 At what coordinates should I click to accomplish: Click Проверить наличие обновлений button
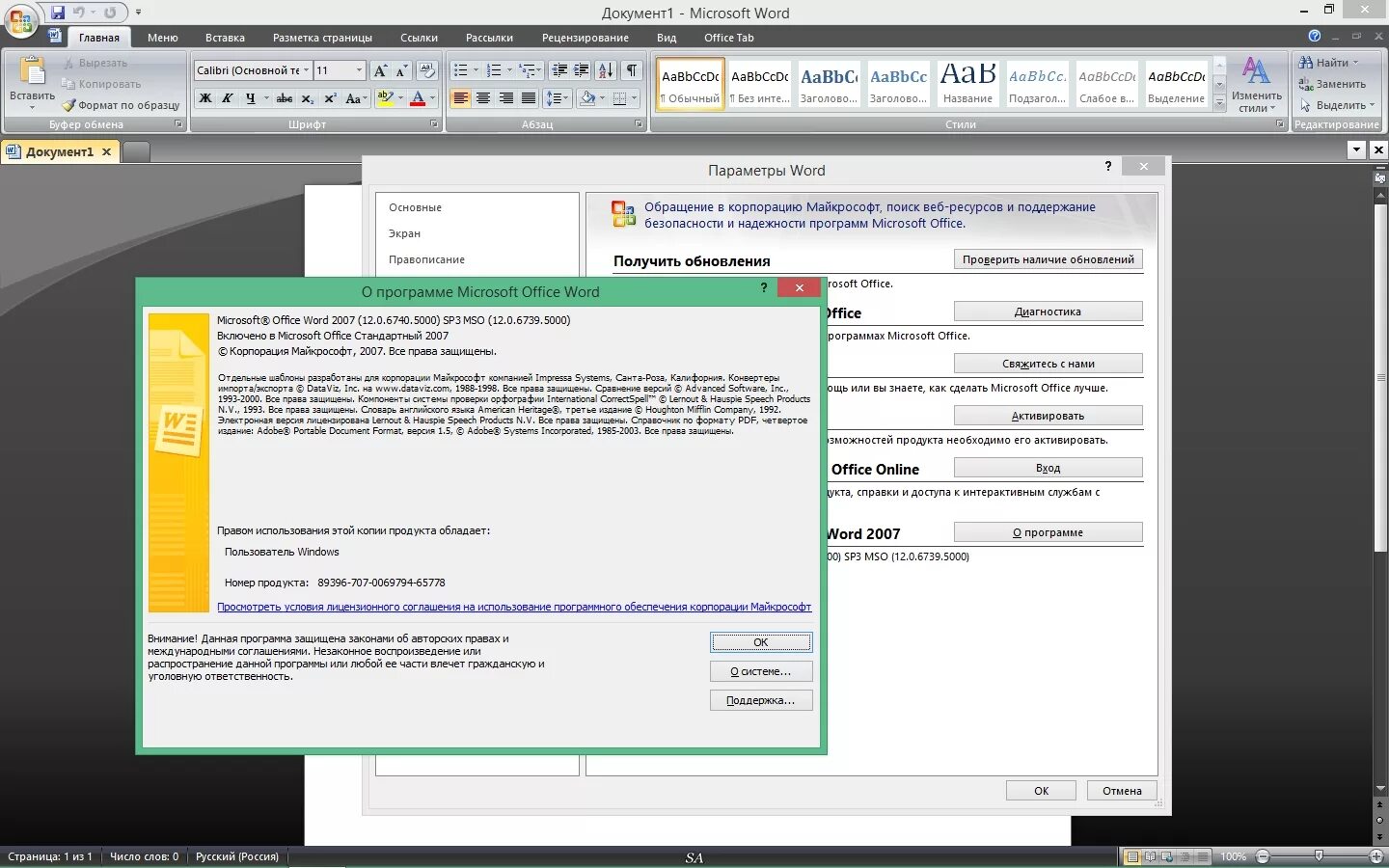[x=1049, y=259]
